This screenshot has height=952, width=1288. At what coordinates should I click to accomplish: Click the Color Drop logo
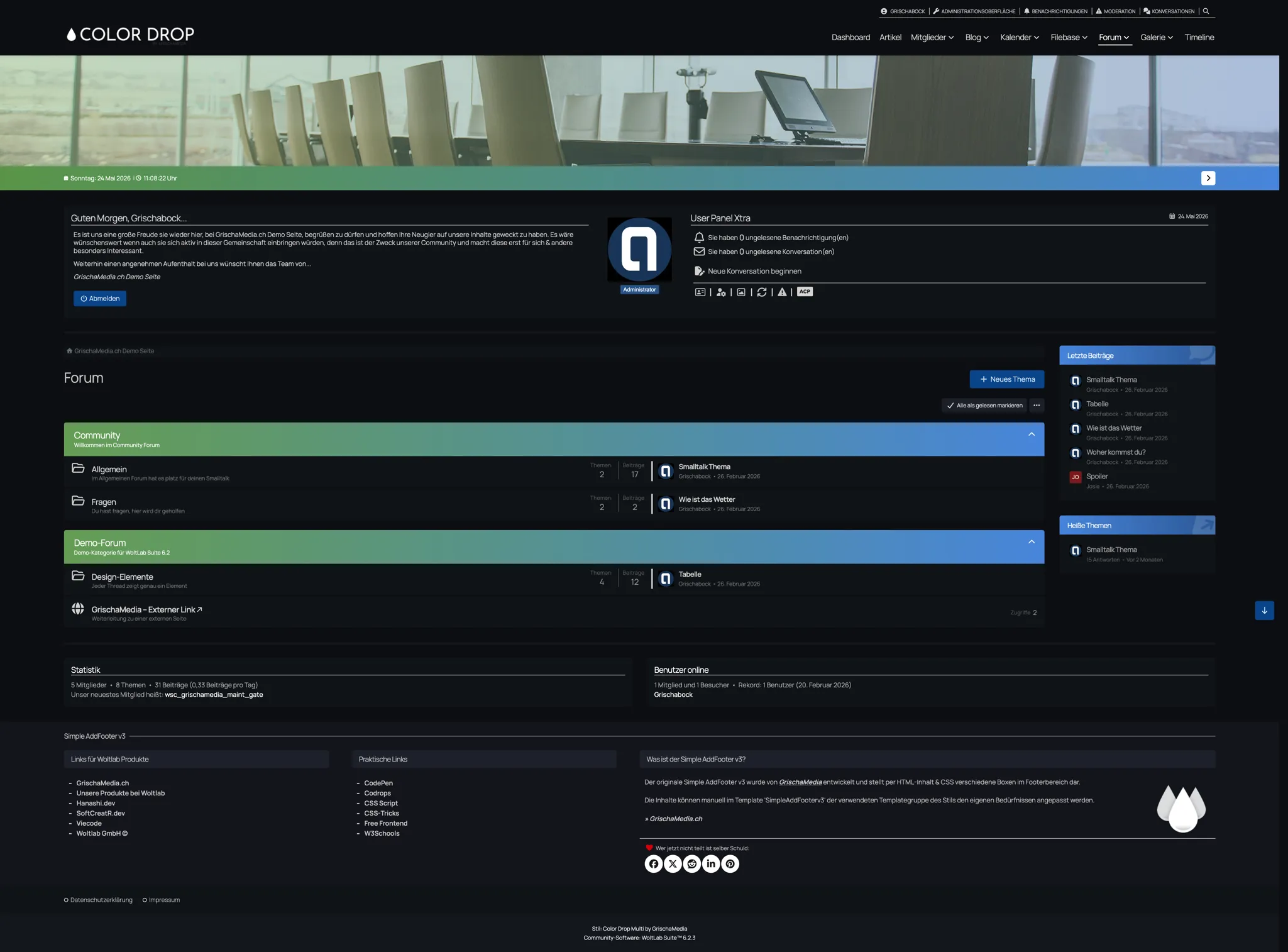click(130, 35)
